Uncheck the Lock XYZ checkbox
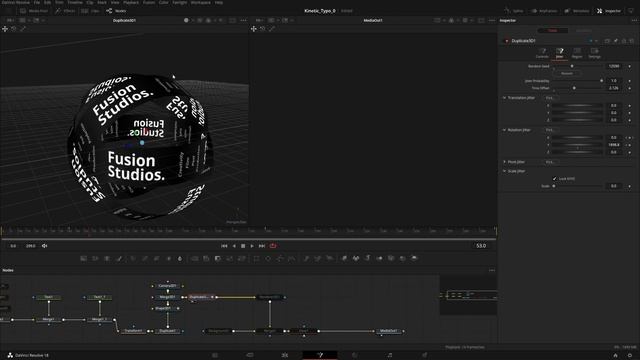The width and height of the screenshot is (640, 360). [x=554, y=178]
